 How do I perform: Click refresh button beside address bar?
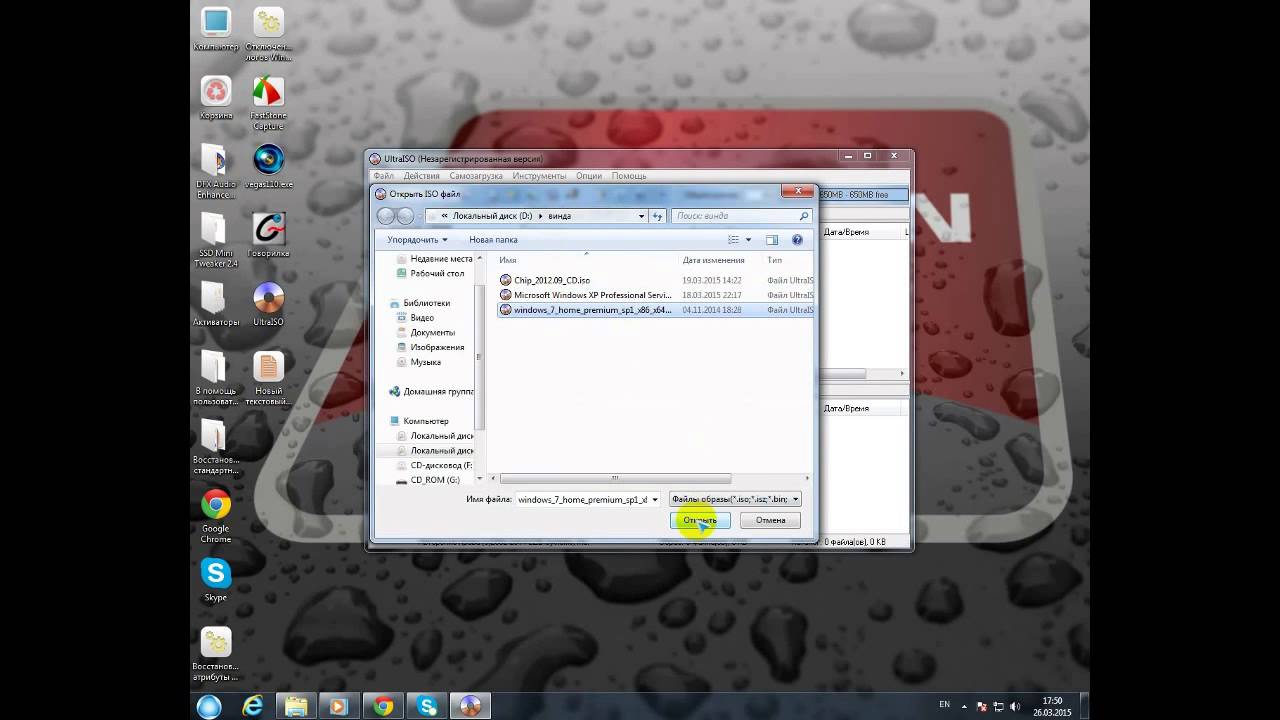(x=657, y=216)
